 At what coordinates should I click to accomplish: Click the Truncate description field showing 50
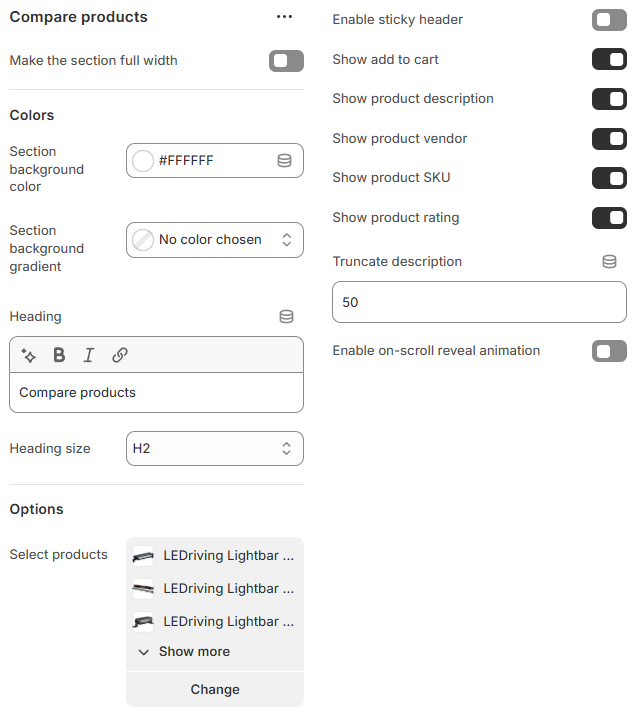pyautogui.click(x=479, y=302)
